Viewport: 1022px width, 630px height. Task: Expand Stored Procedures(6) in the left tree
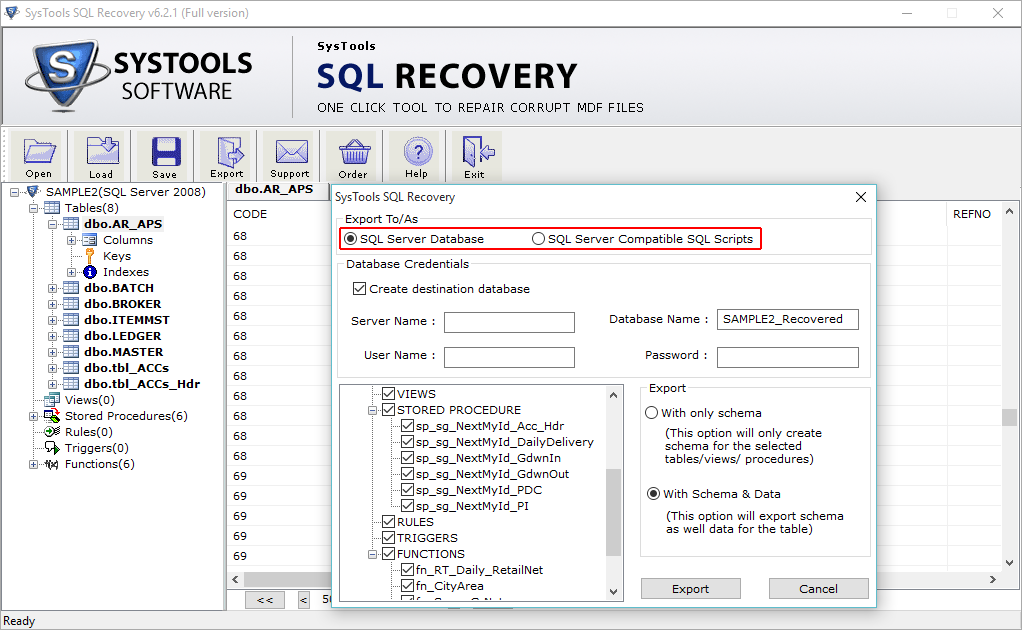(33, 416)
